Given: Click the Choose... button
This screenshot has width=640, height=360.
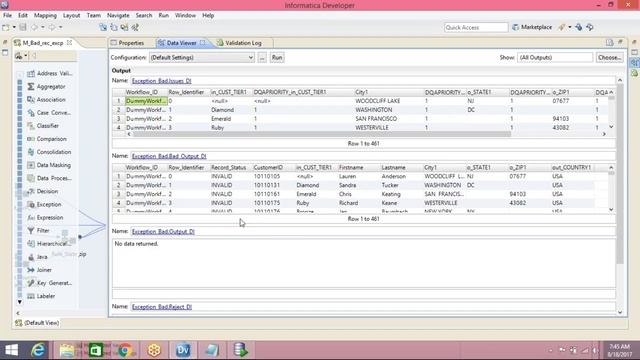Looking at the screenshot, I should pos(609,58).
